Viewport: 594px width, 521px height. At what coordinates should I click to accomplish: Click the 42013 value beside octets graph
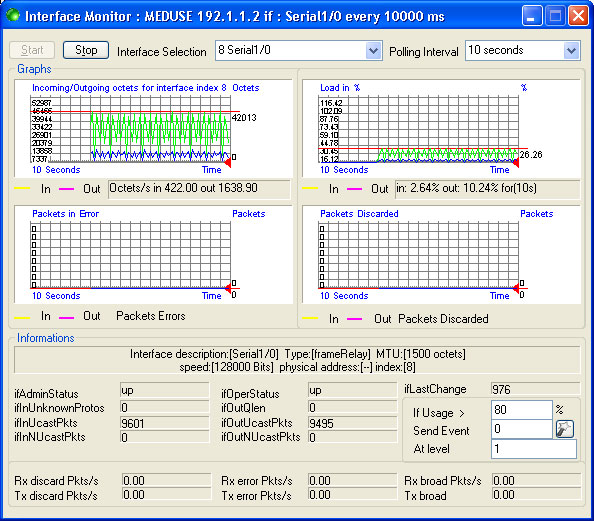pos(244,117)
